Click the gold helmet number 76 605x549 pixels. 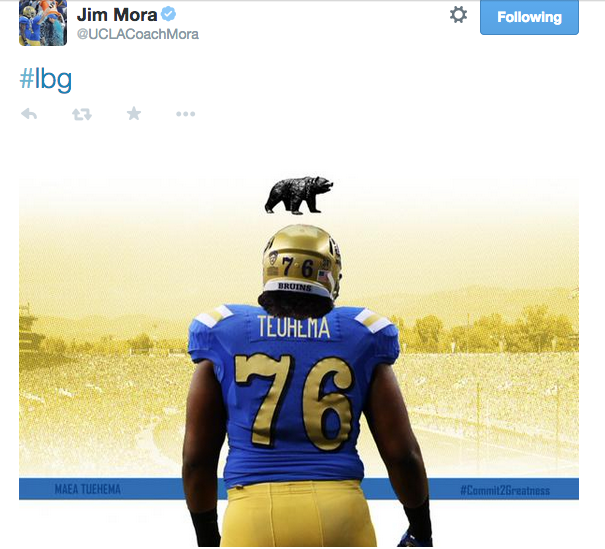pyautogui.click(x=298, y=267)
